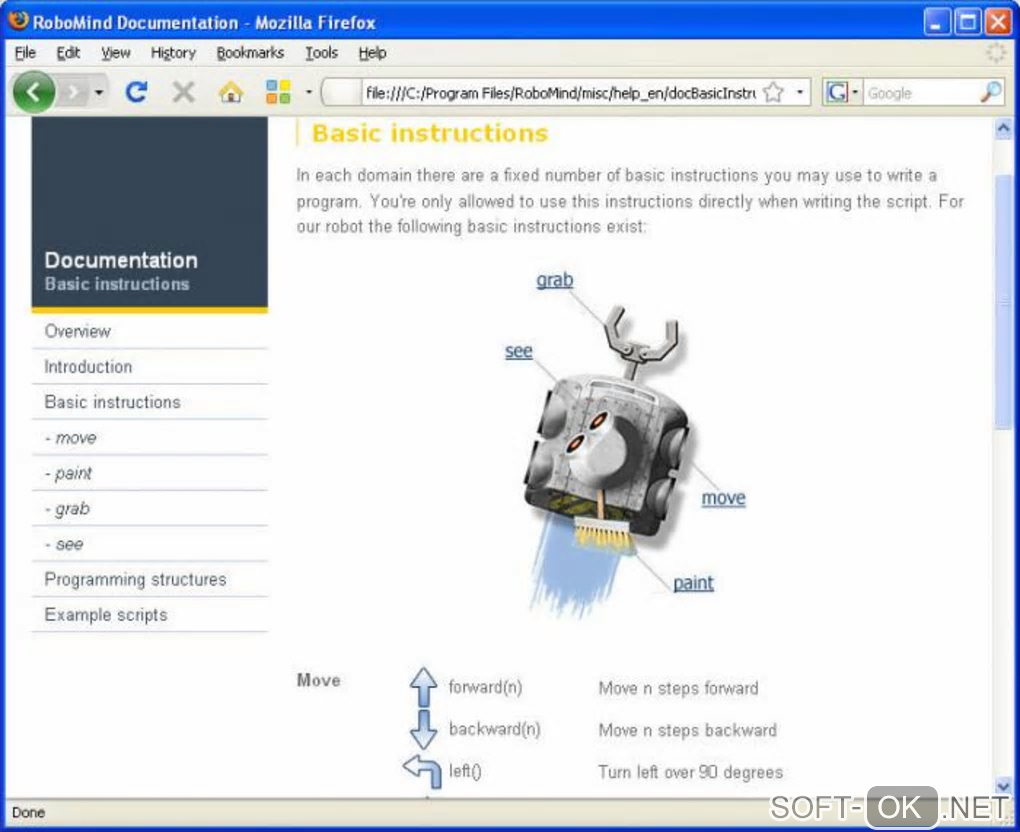The image size is (1020, 832).
Task: Open Example scripts in the sidebar
Action: tap(149, 615)
